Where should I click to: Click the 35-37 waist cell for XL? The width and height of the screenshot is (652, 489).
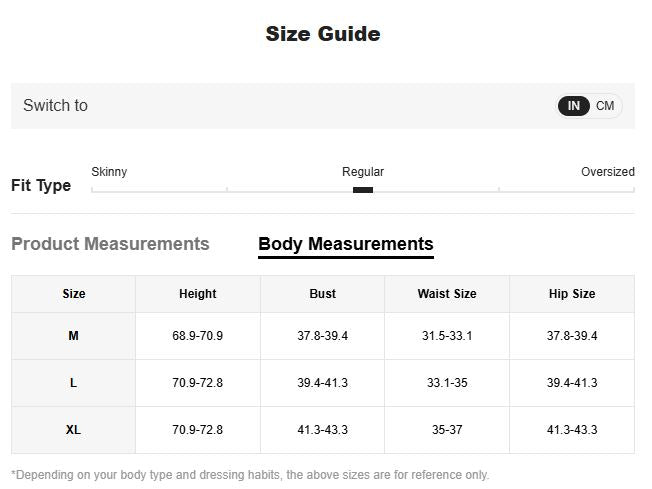(x=447, y=430)
